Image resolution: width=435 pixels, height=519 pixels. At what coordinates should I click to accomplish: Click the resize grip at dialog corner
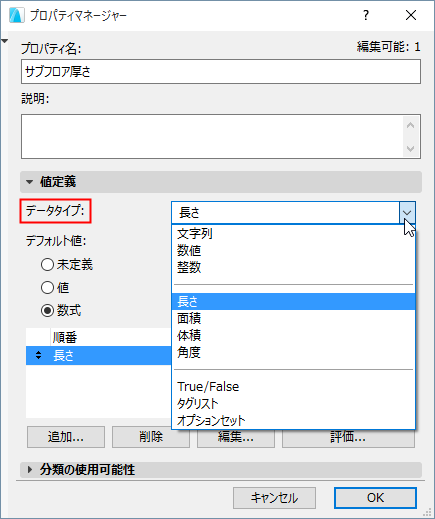point(428,512)
